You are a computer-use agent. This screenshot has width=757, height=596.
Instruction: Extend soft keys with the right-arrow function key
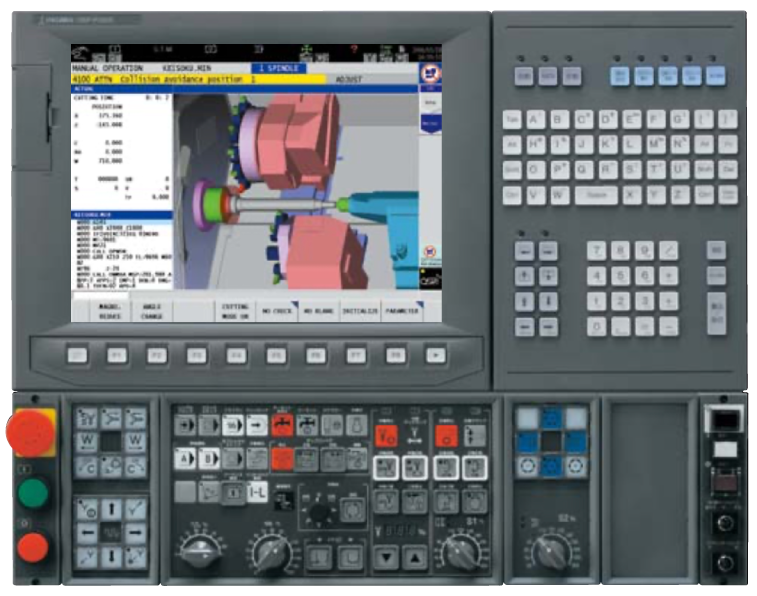tap(435, 356)
